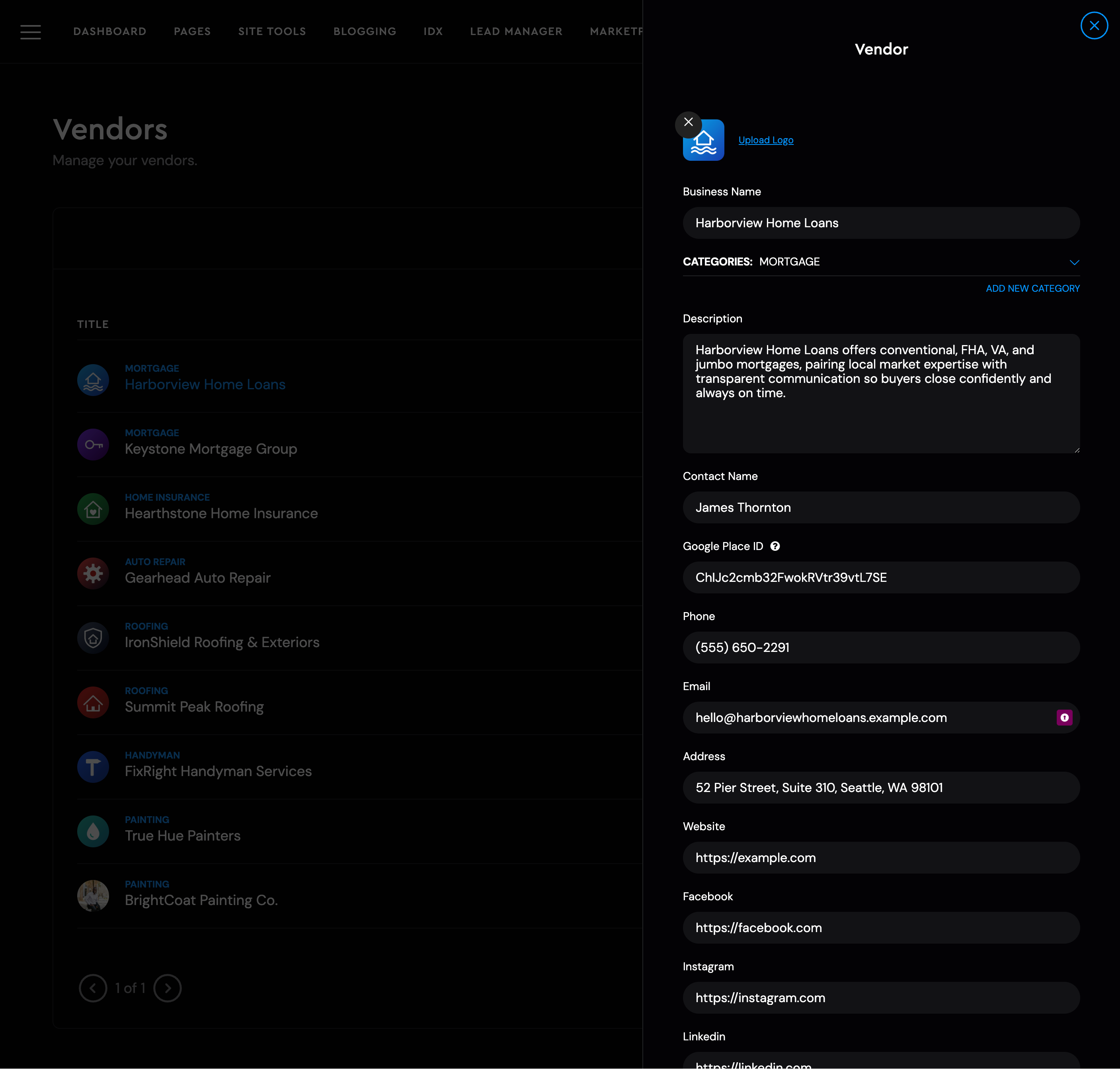The height and width of the screenshot is (1069, 1120).
Task: Click the Address input field
Action: click(881, 788)
